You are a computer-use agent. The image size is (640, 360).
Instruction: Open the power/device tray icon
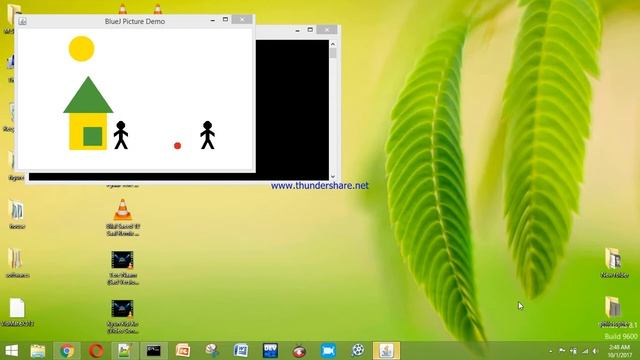click(x=573, y=351)
